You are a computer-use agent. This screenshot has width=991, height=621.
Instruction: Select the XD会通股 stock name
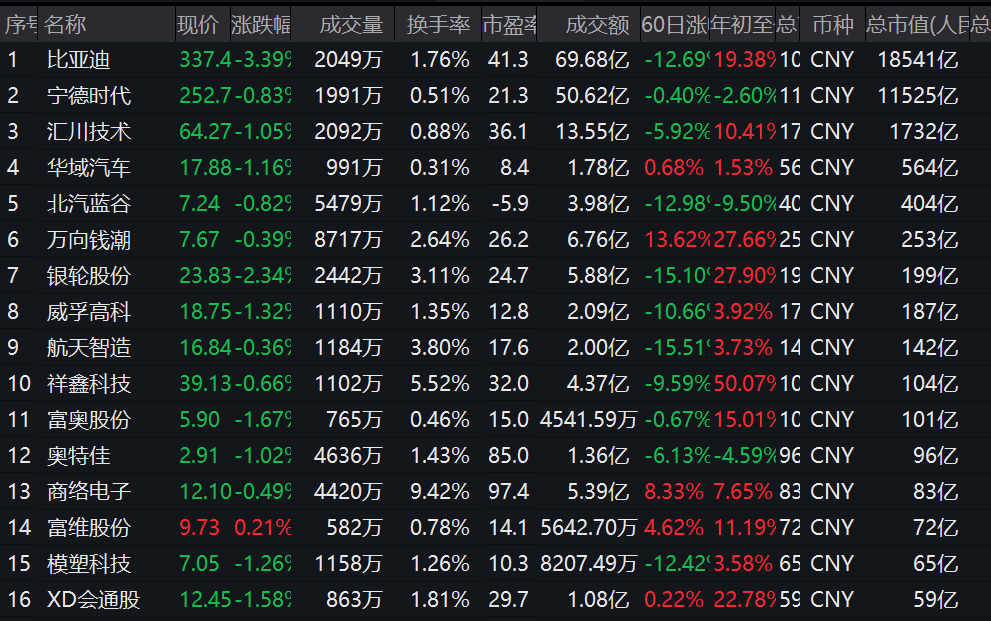tap(94, 600)
